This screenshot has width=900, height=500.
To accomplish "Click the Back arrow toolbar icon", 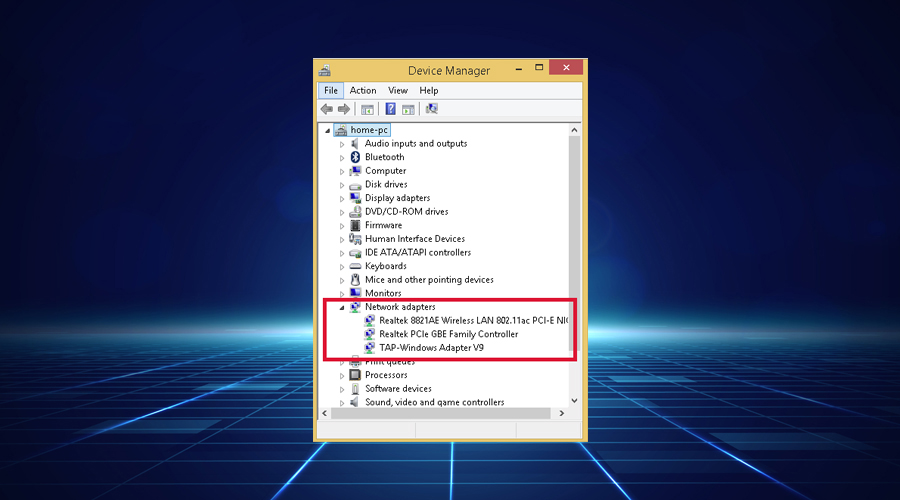I will [327, 108].
